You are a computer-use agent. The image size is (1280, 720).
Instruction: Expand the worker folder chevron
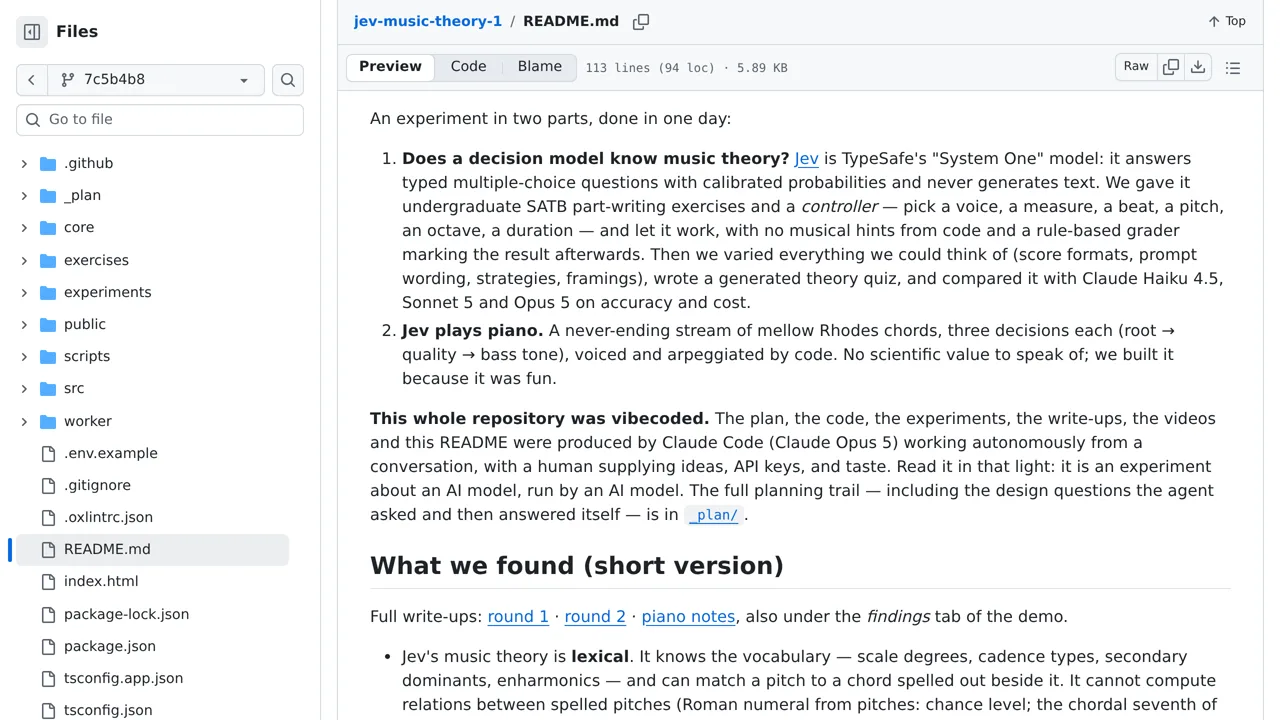tap(24, 421)
